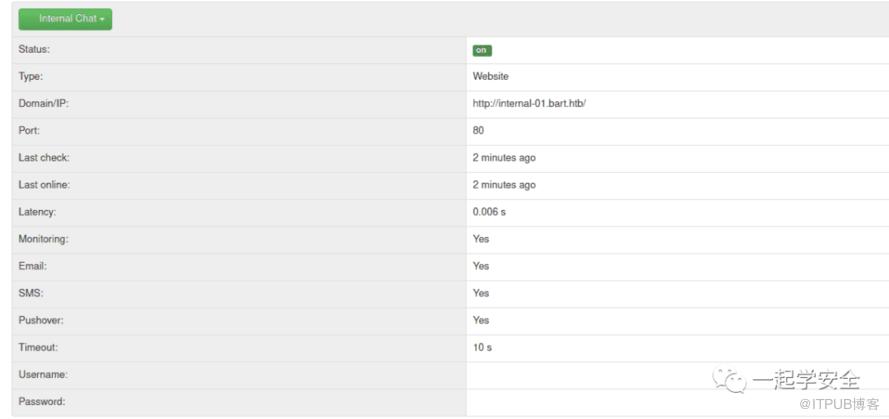Click the 'Domain/IP:' row label
The width and height of the screenshot is (889, 419).
tap(43, 103)
